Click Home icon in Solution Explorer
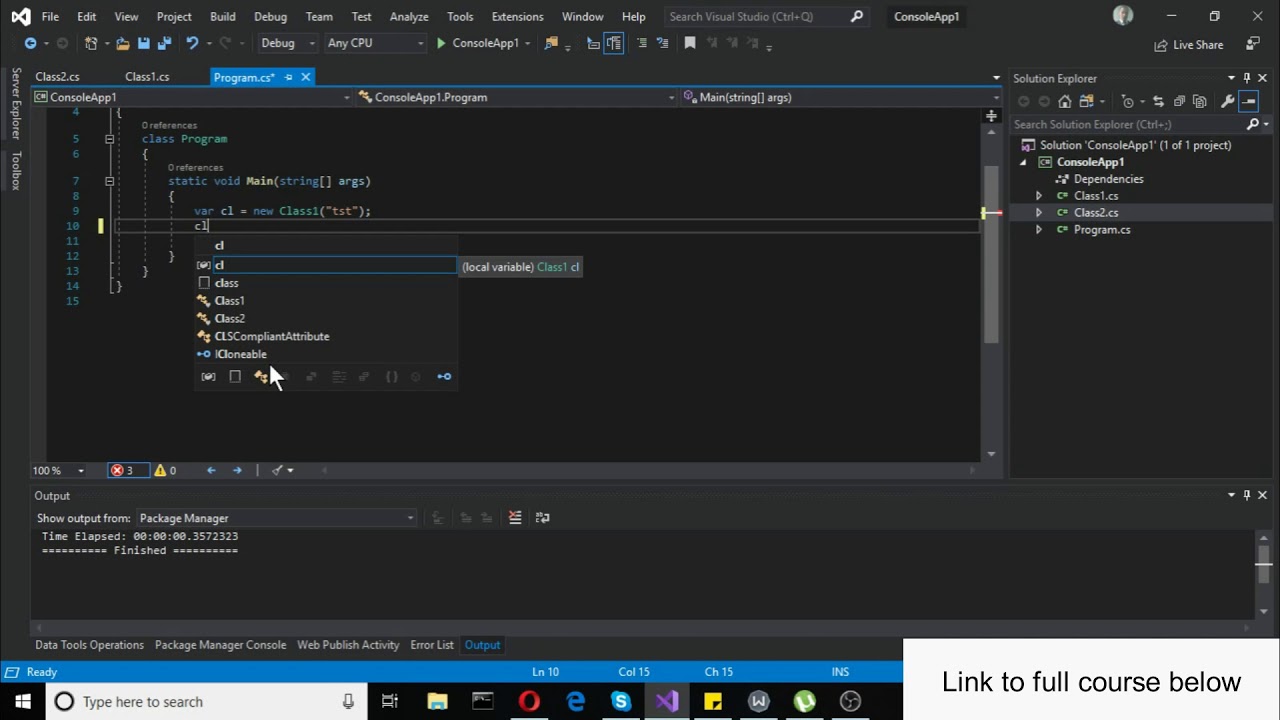 1065,101
